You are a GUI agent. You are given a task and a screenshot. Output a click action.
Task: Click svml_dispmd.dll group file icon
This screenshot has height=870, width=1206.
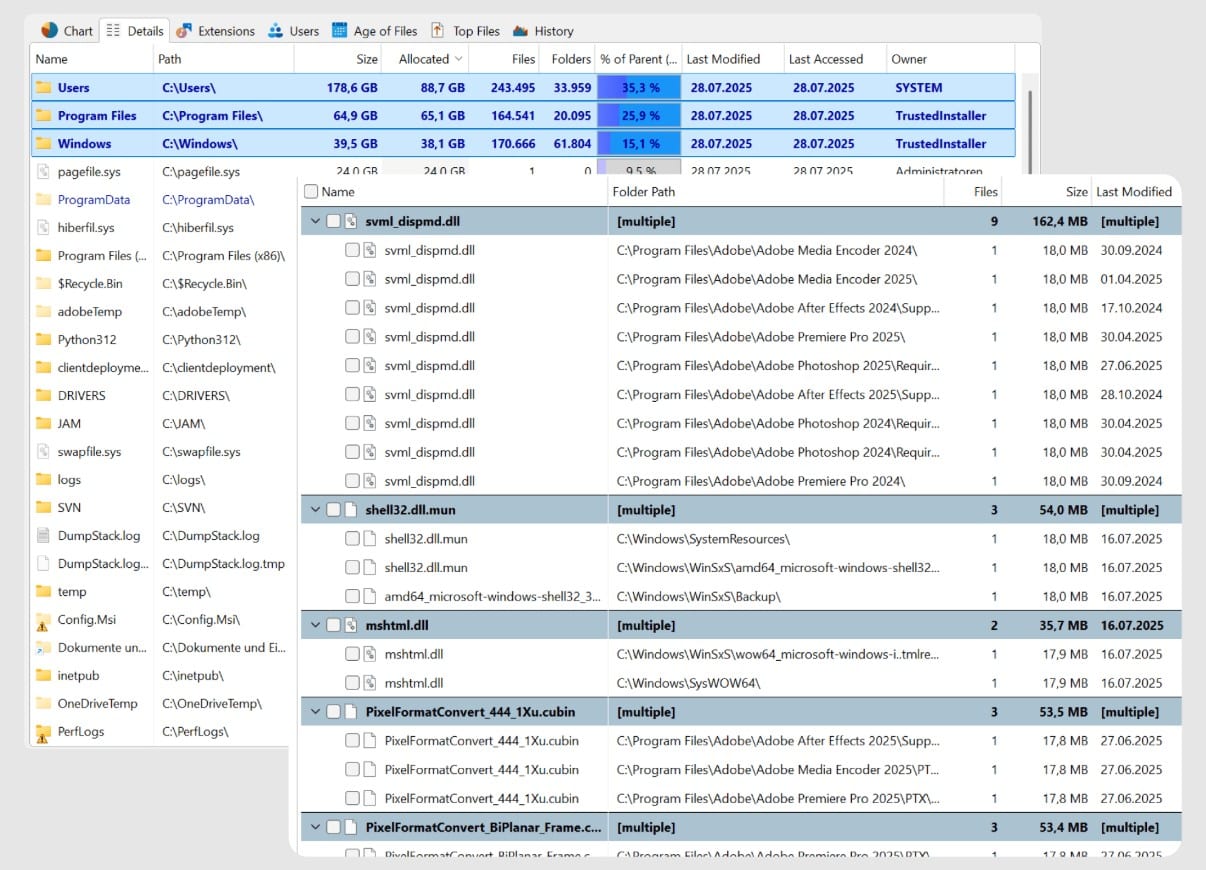[x=351, y=221]
